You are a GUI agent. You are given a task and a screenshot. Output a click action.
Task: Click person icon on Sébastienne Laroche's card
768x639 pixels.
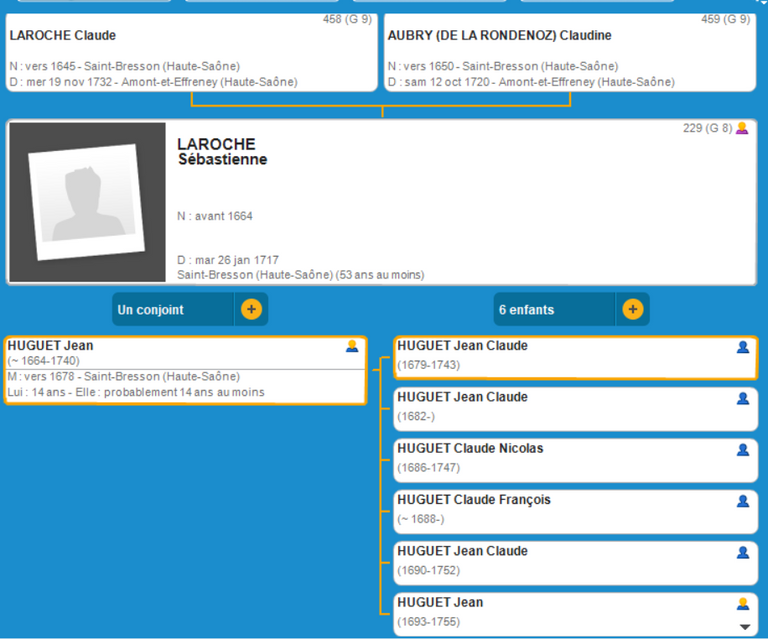(742, 128)
